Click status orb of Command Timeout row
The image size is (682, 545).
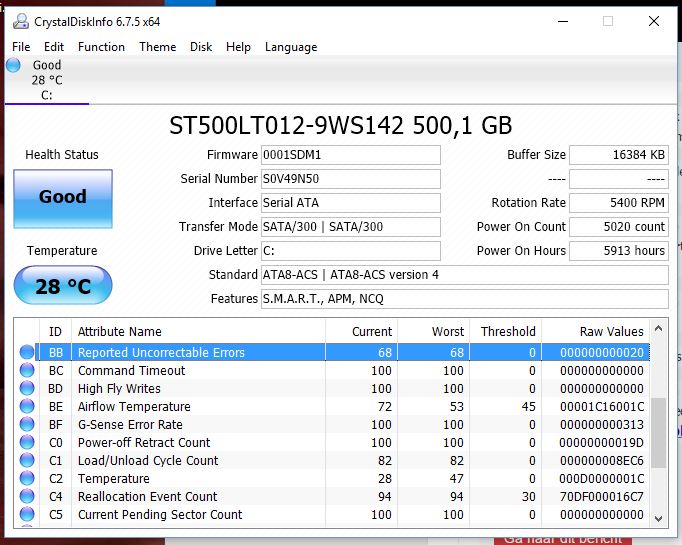coord(27,370)
